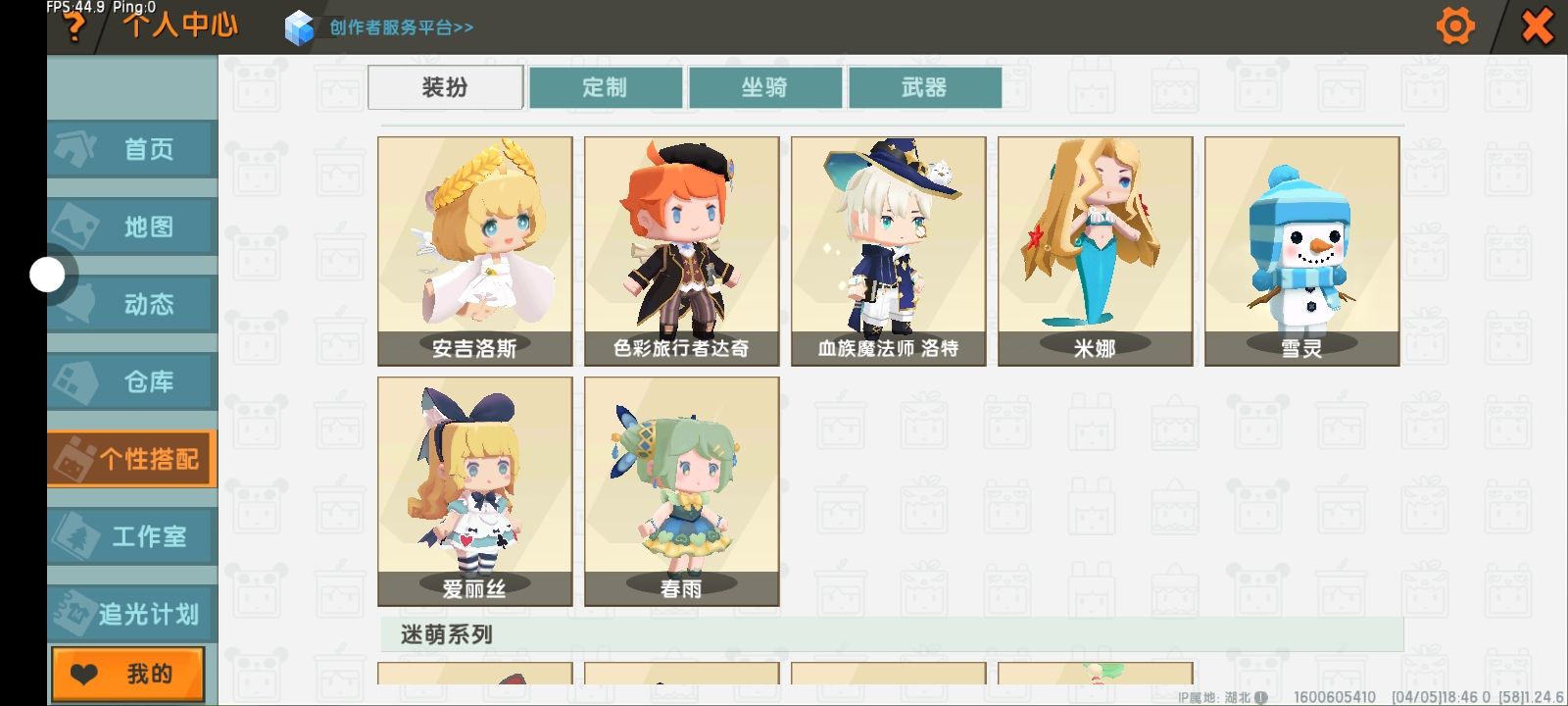Open 创作者服务平台>> link
Viewport: 1568px width, 706px height.
point(401,27)
